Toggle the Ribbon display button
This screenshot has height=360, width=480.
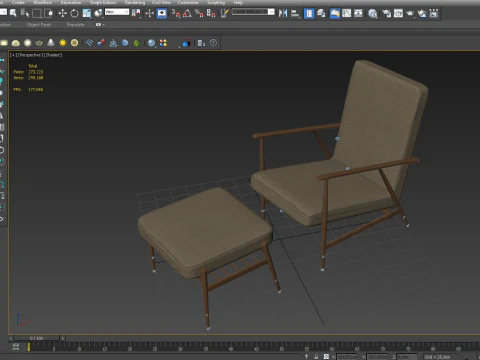335,13
